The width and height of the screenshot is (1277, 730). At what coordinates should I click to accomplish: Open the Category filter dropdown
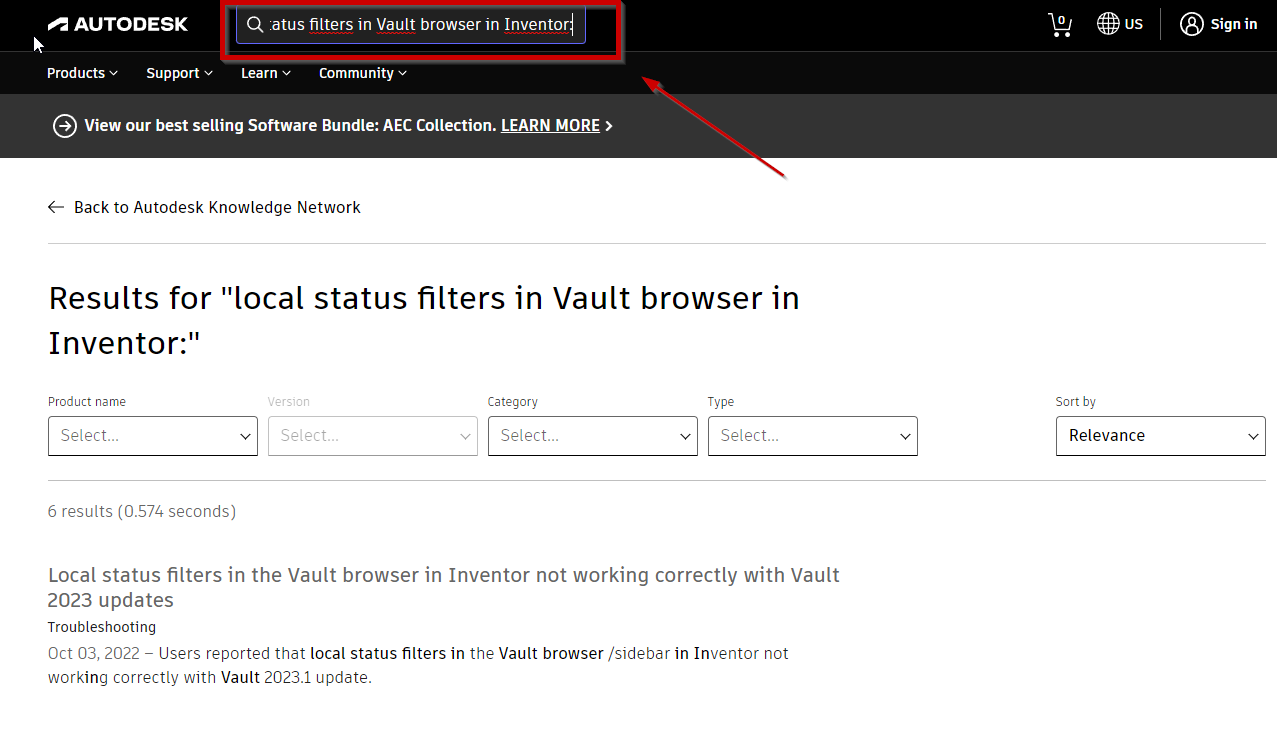592,436
